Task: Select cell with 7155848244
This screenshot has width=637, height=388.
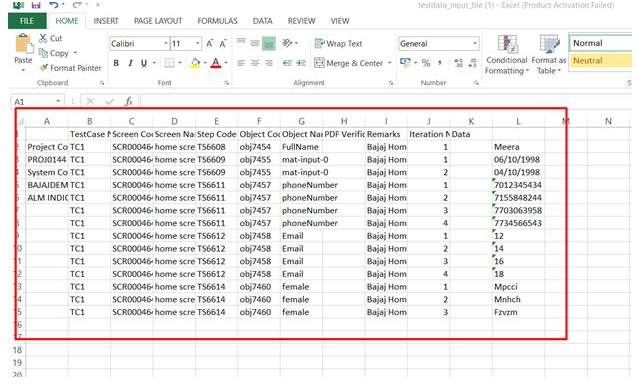Action: tap(518, 197)
